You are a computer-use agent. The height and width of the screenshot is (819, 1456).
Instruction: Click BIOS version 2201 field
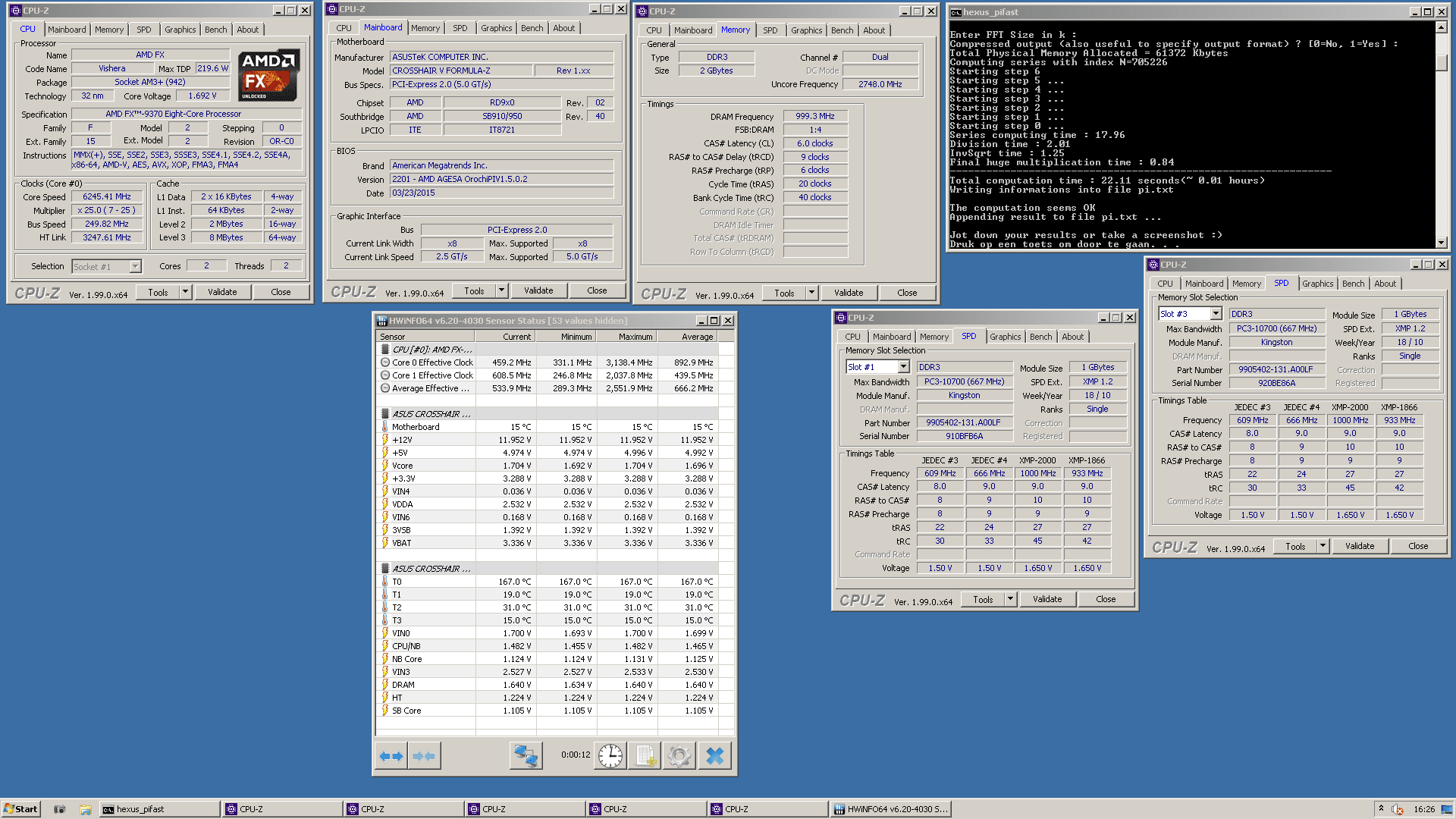click(x=502, y=179)
